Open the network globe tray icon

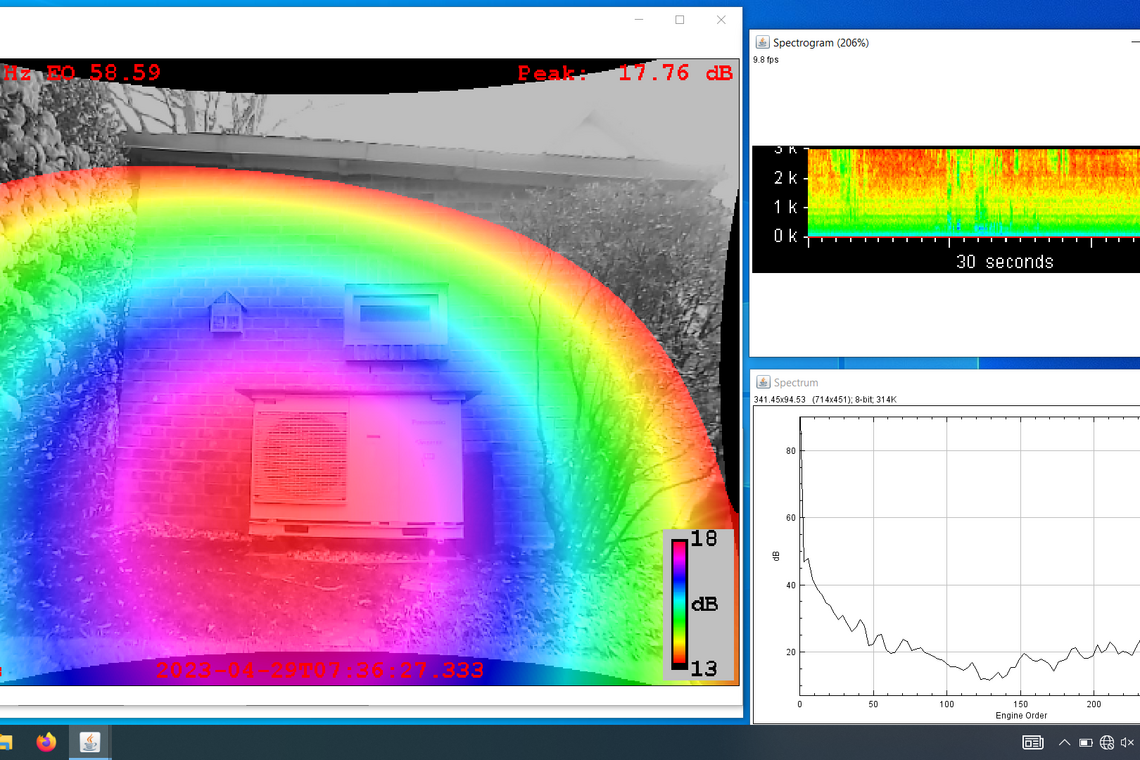(x=1107, y=742)
